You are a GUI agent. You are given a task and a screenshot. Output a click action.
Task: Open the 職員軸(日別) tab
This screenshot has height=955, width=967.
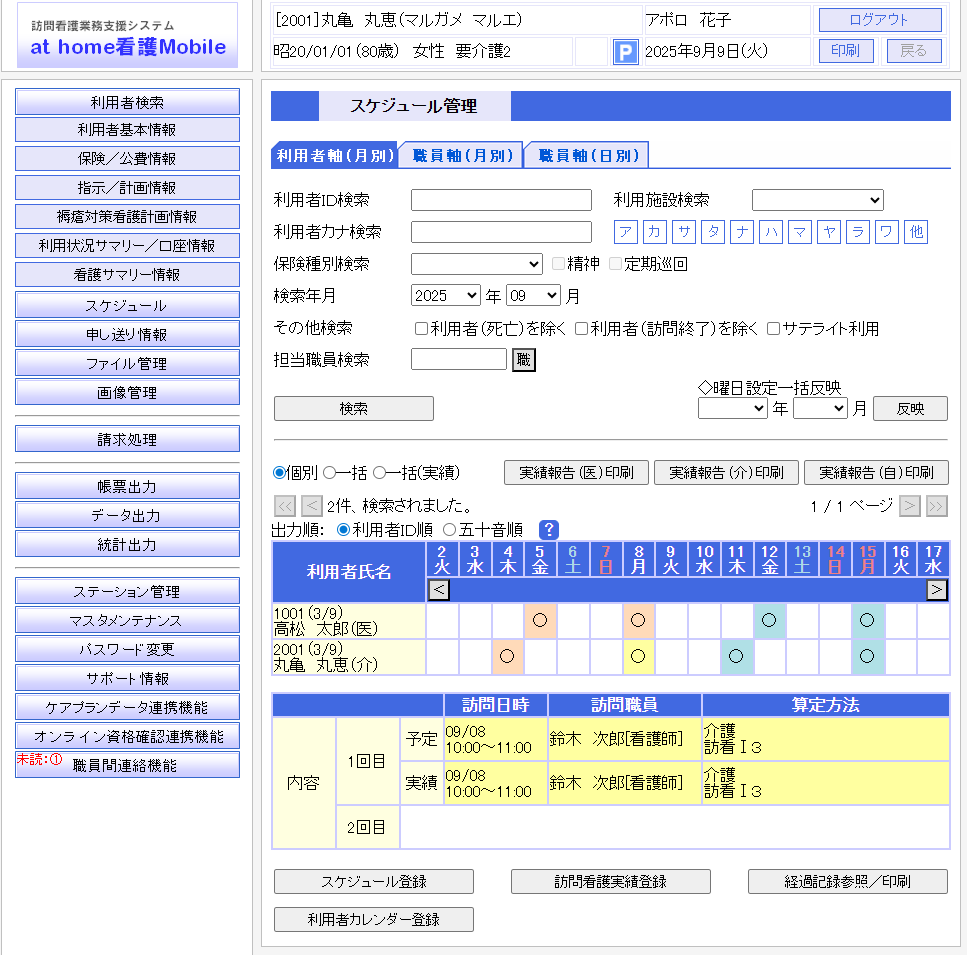click(x=587, y=156)
